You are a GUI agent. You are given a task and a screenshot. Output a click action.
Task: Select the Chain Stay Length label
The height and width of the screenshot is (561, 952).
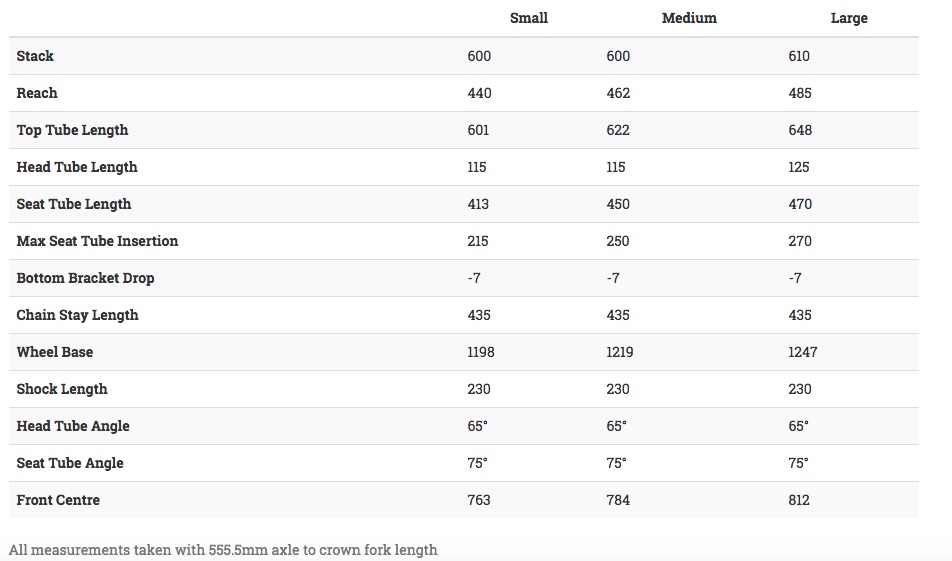coord(77,315)
